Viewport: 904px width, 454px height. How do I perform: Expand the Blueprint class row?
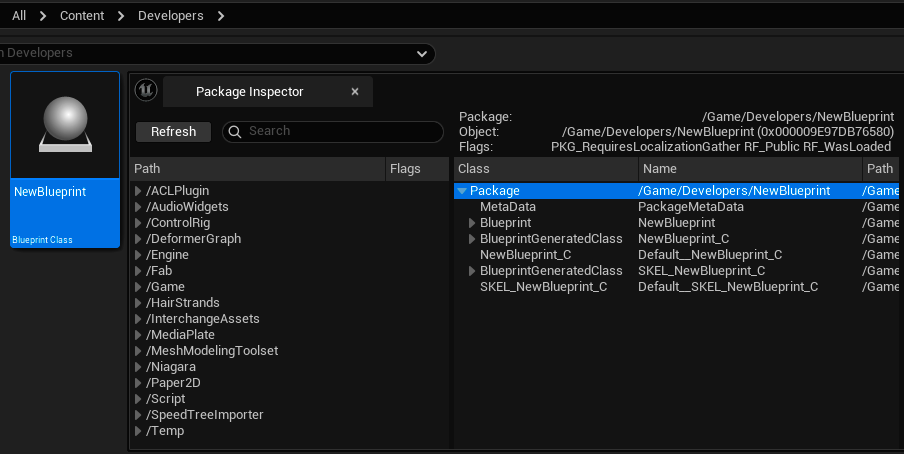472,223
